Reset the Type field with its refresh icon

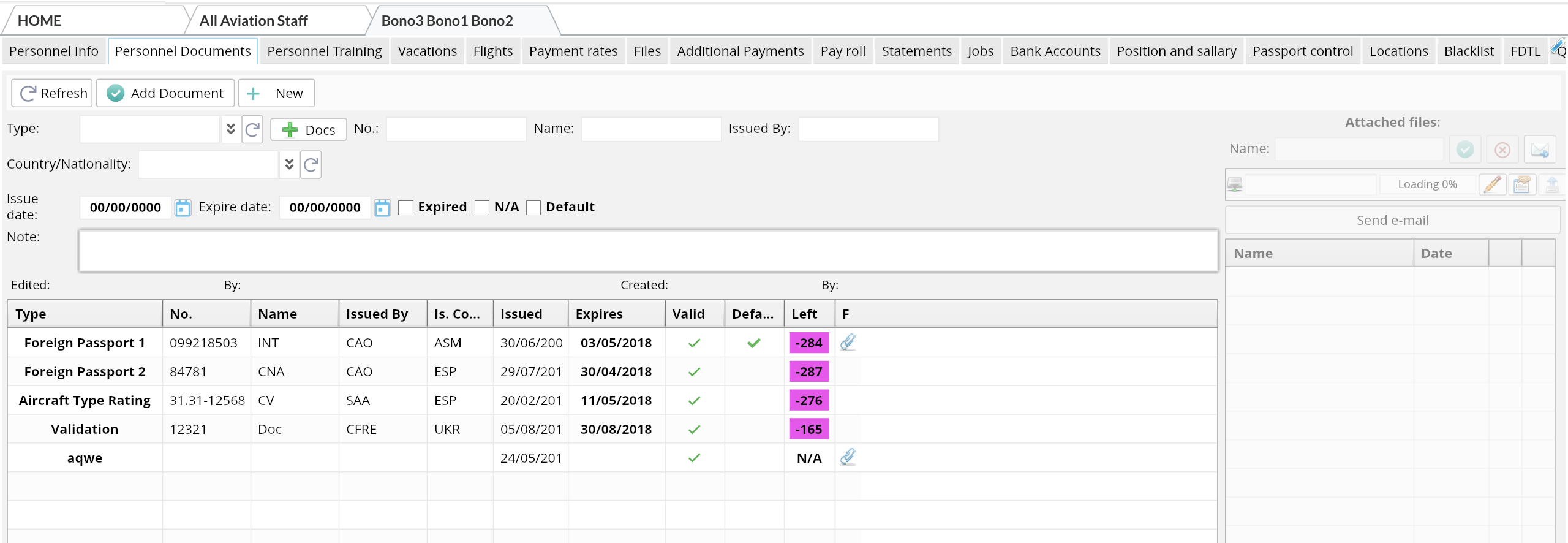[x=252, y=129]
